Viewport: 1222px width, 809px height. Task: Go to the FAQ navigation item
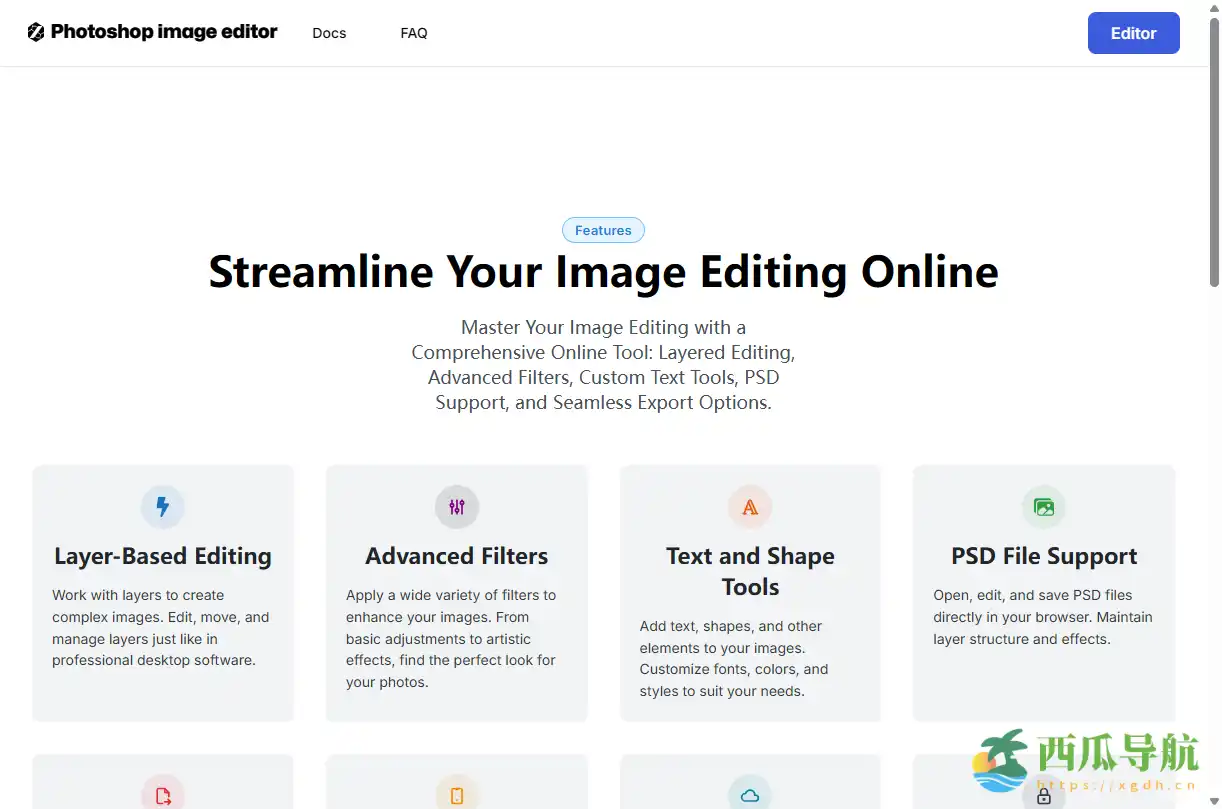point(414,33)
